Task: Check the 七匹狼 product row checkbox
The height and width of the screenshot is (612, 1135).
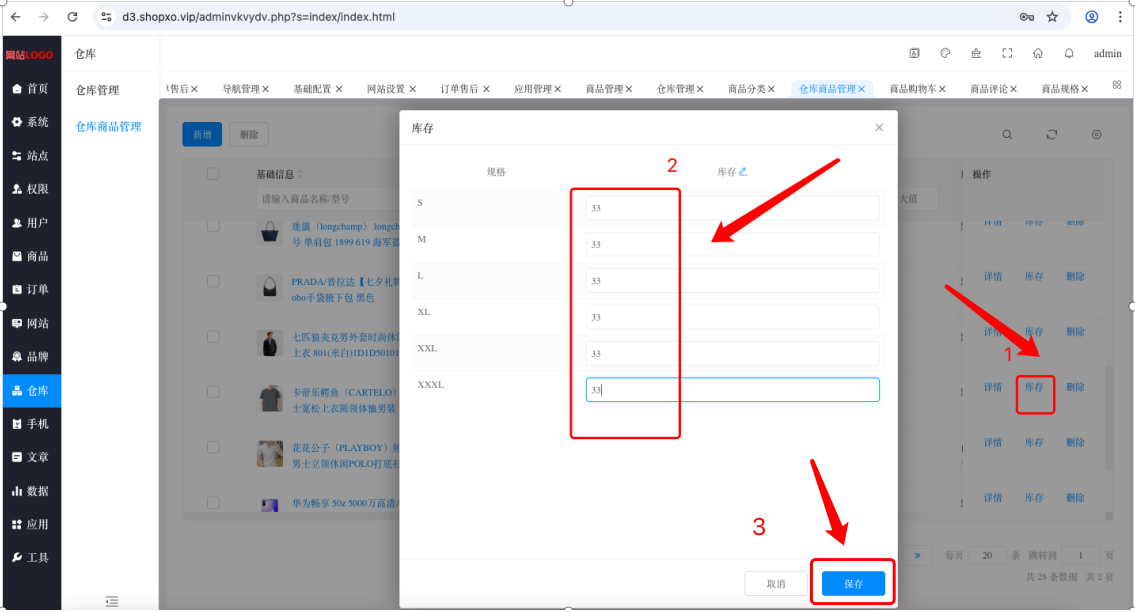Action: pos(213,337)
